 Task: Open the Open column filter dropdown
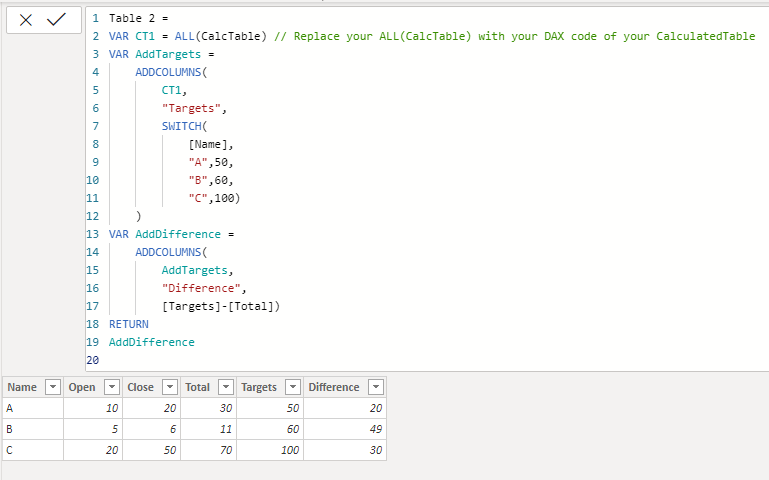click(112, 387)
